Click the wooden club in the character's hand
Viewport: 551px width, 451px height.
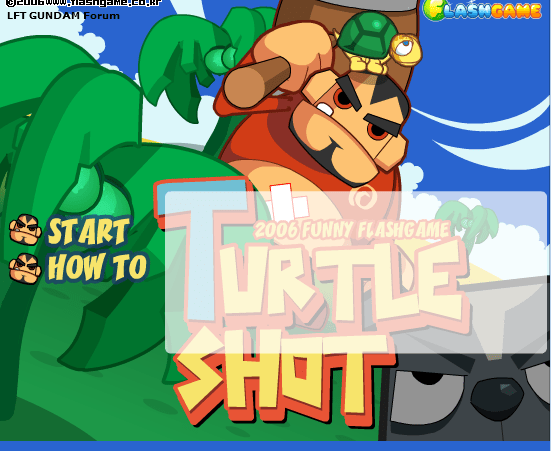[x=257, y=82]
